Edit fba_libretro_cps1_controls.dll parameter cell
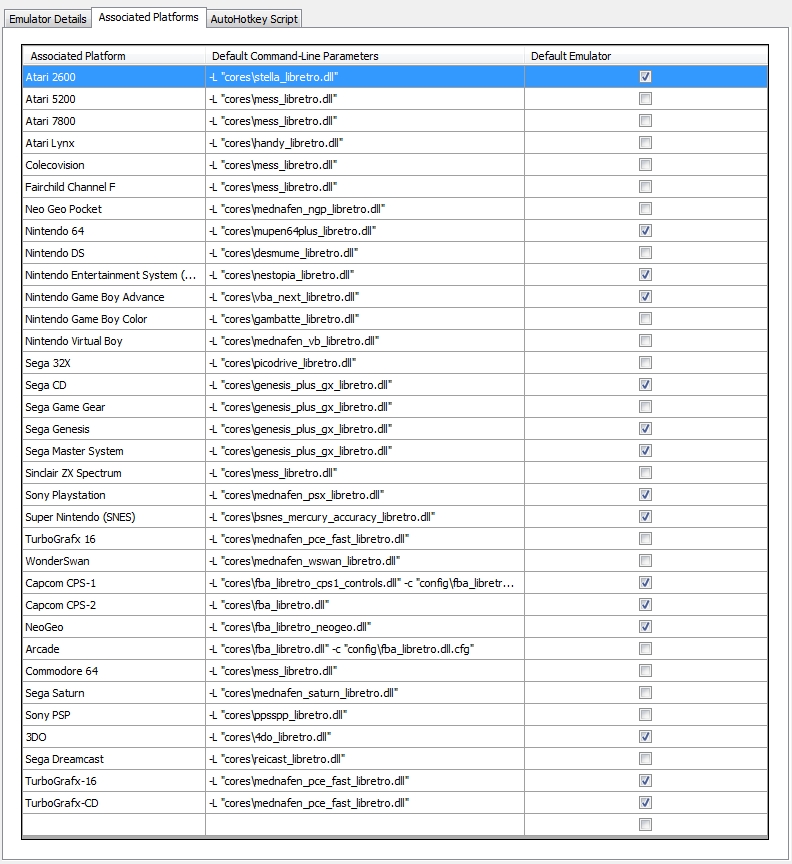 point(365,582)
